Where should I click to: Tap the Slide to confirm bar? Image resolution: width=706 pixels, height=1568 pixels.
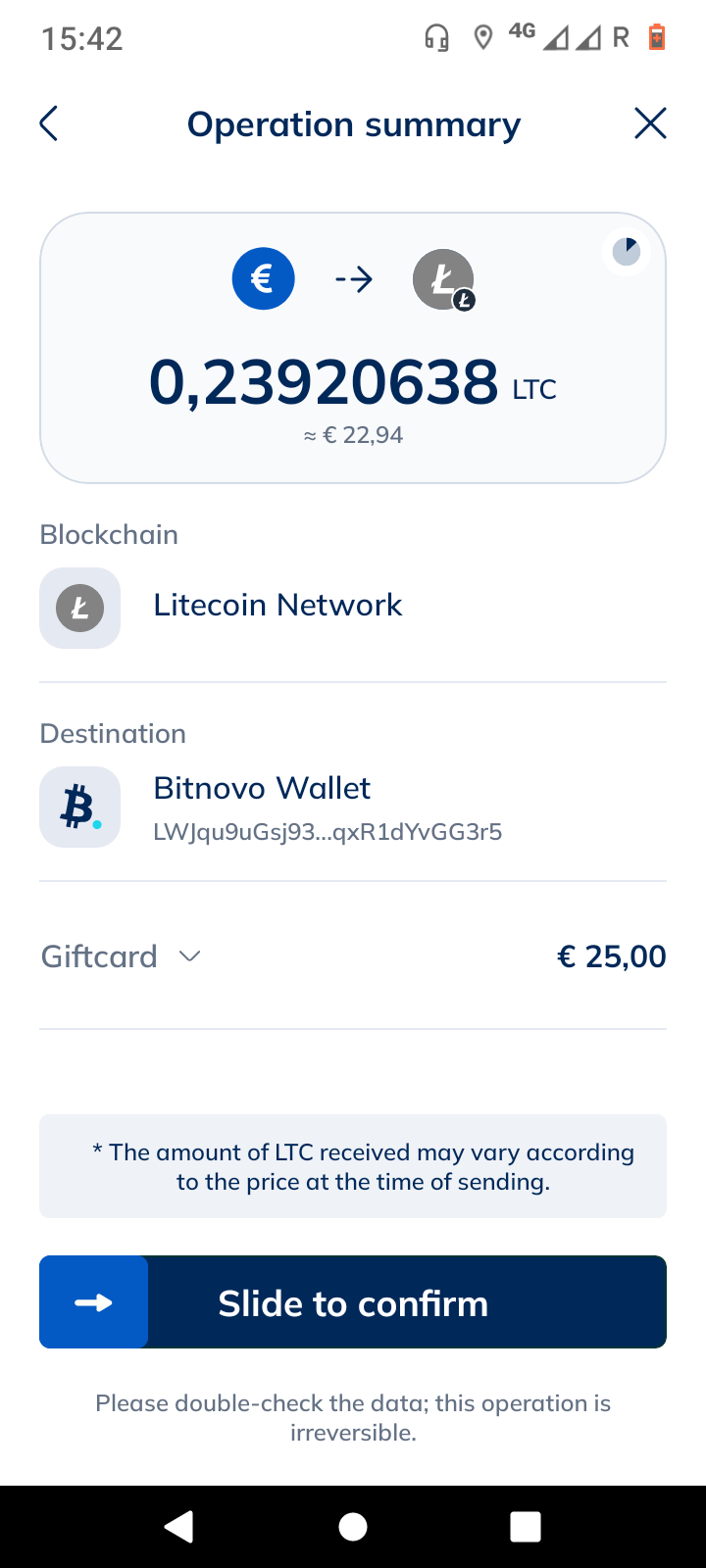point(353,1302)
